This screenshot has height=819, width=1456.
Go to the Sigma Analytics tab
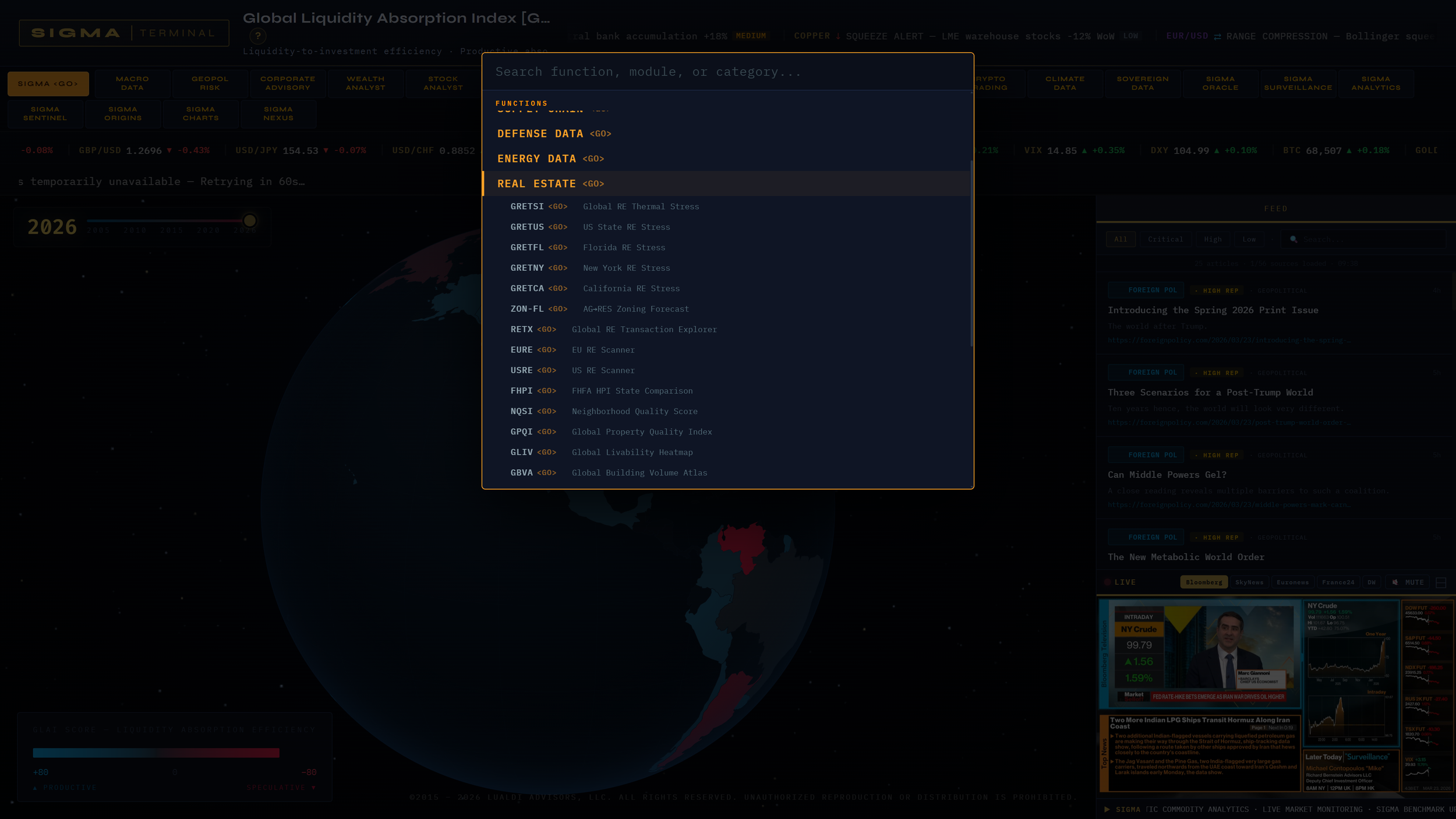1376,83
